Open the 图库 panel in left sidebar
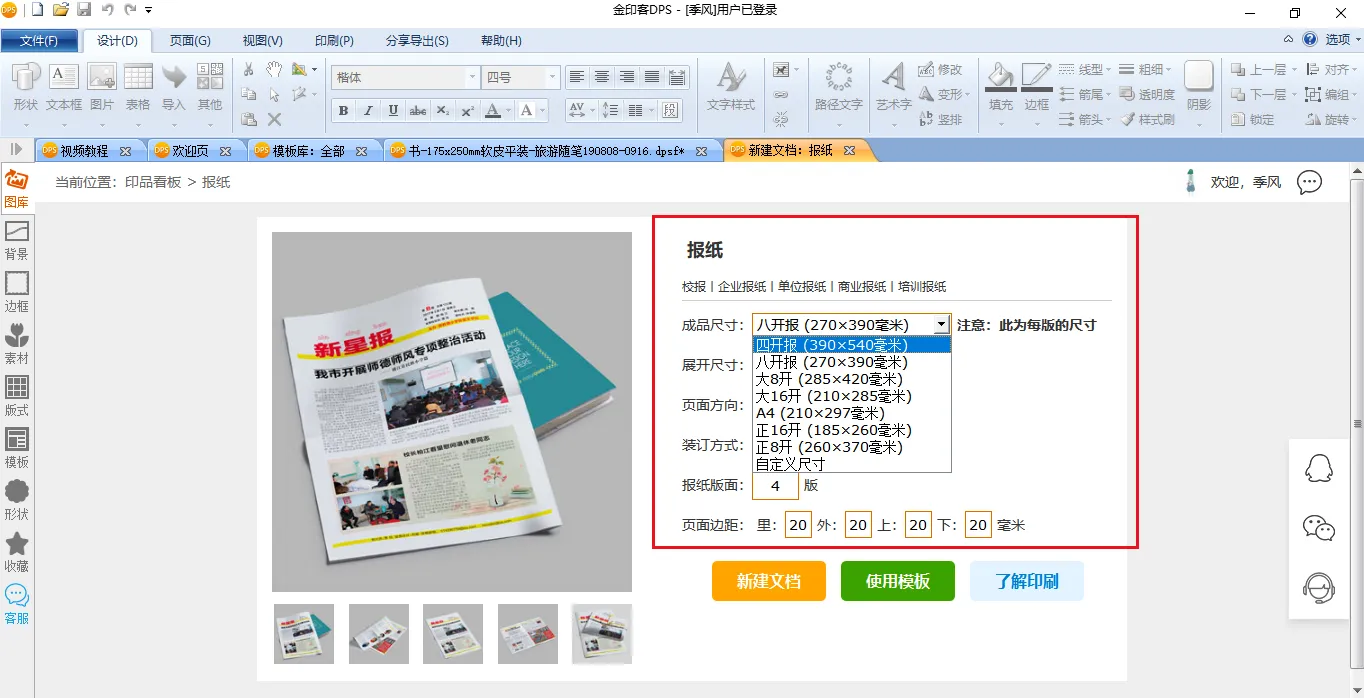The image size is (1364, 698). [x=16, y=187]
